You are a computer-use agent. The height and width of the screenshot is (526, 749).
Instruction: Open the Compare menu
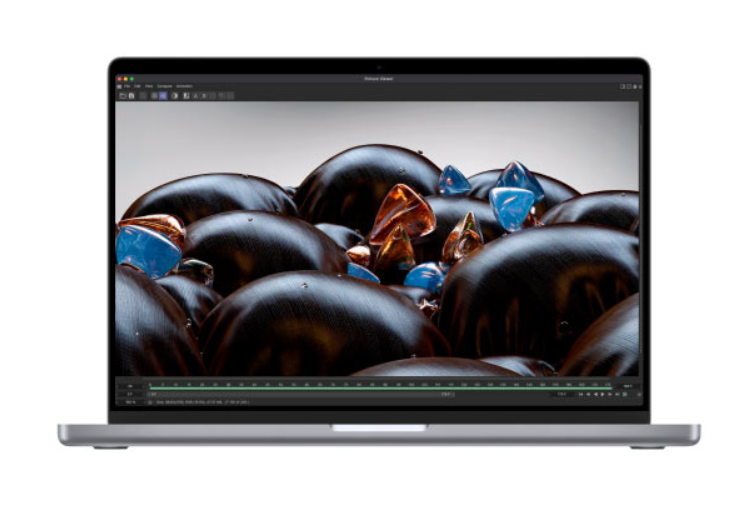tap(164, 86)
